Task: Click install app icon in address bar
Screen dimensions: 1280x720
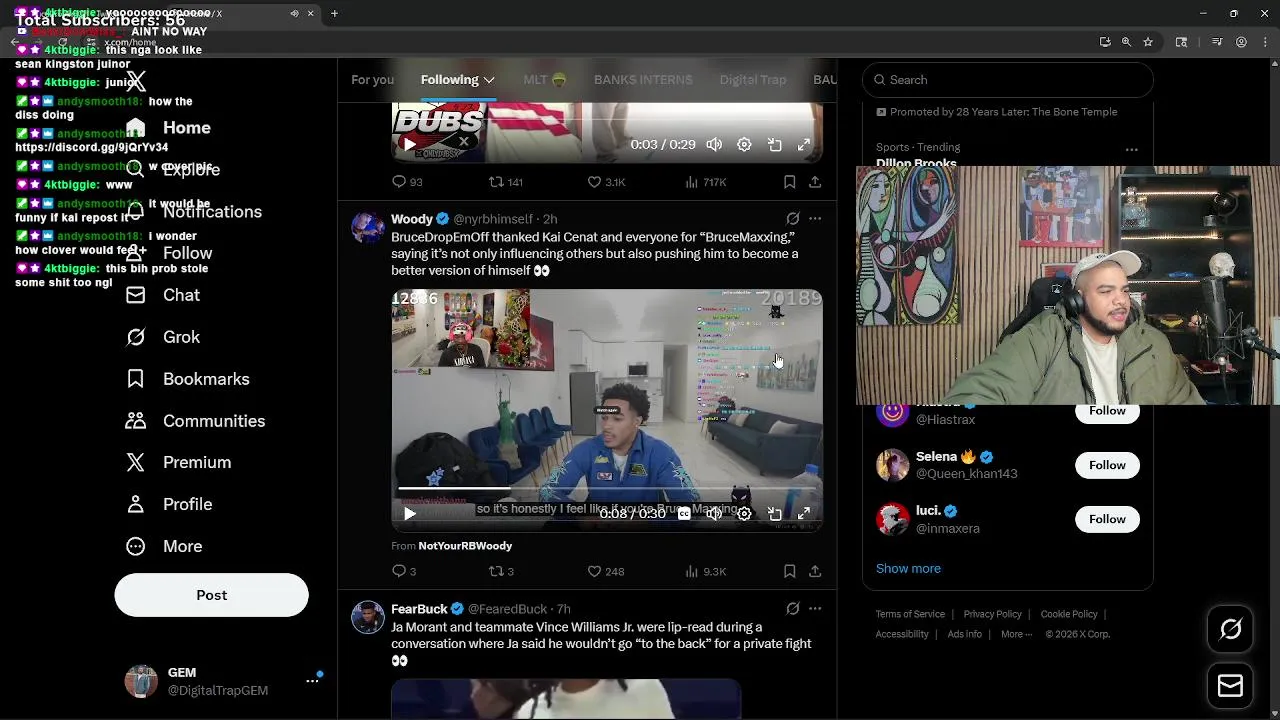Action: click(x=1104, y=42)
